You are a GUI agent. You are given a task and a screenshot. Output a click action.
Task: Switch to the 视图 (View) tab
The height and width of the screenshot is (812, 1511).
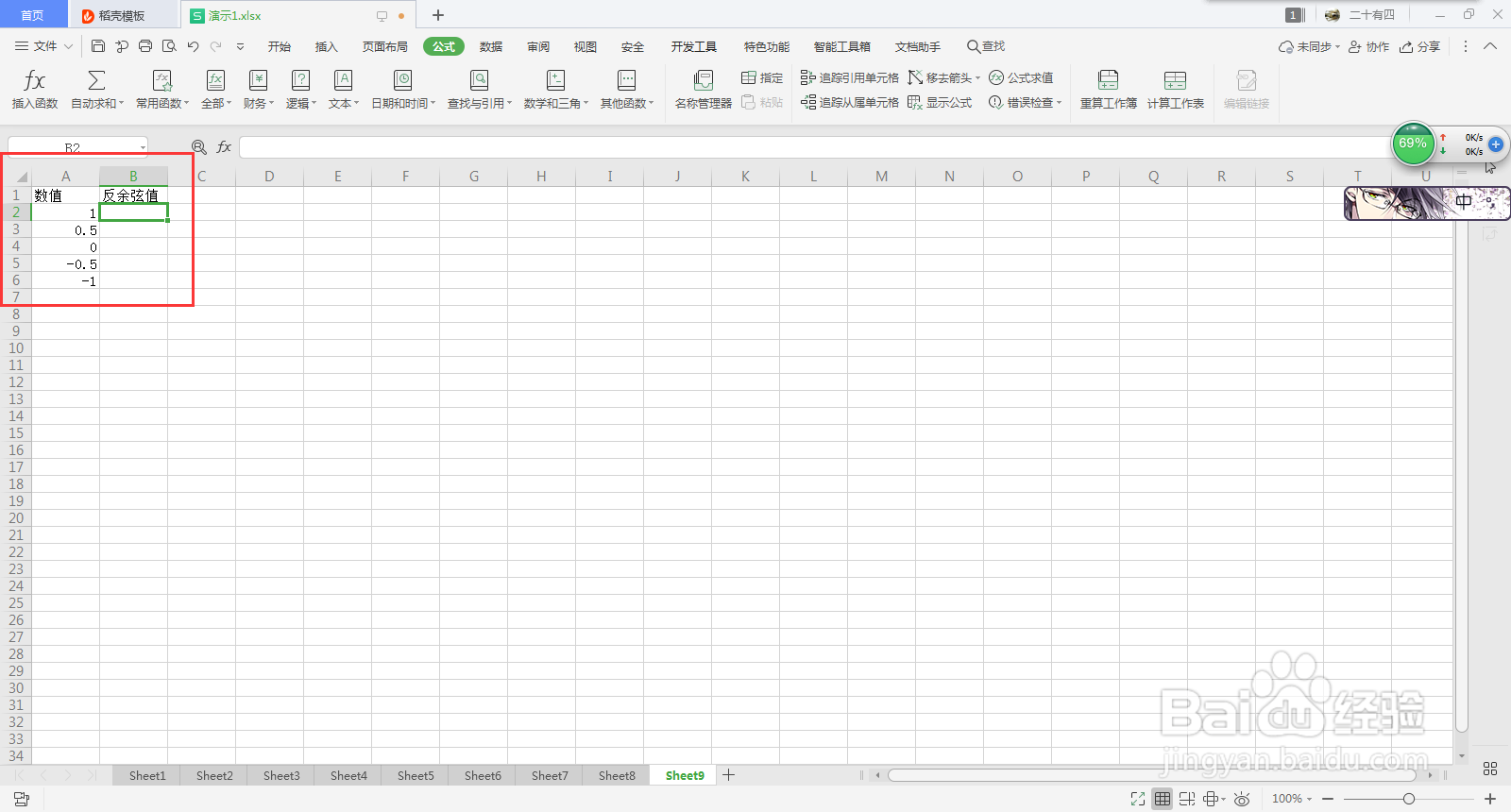(x=586, y=46)
